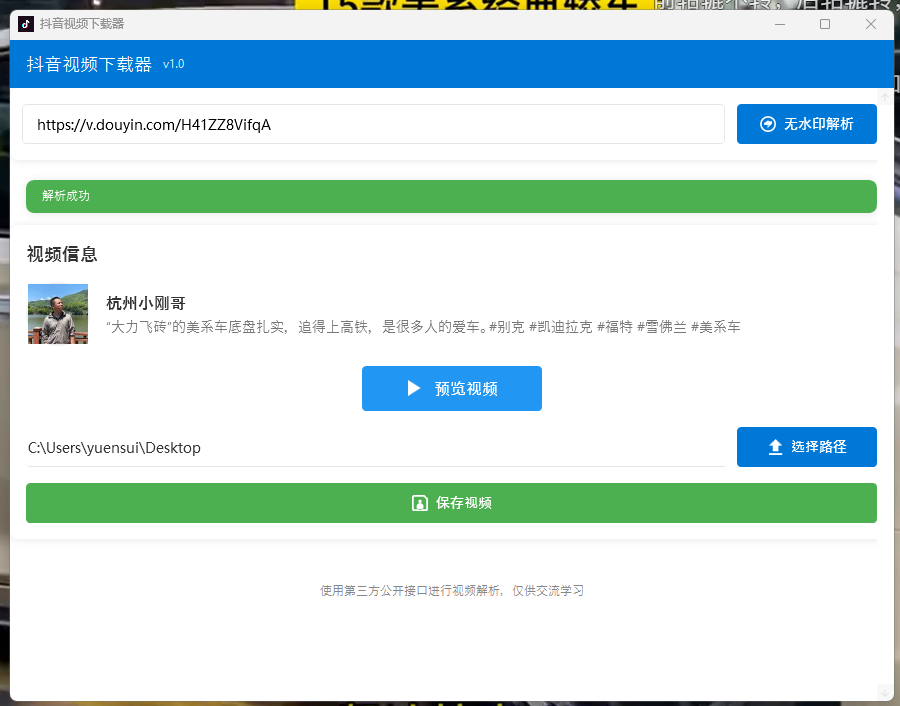Viewport: 900px width, 706px height.
Task: Maximize the downloader window
Action: (x=825, y=24)
